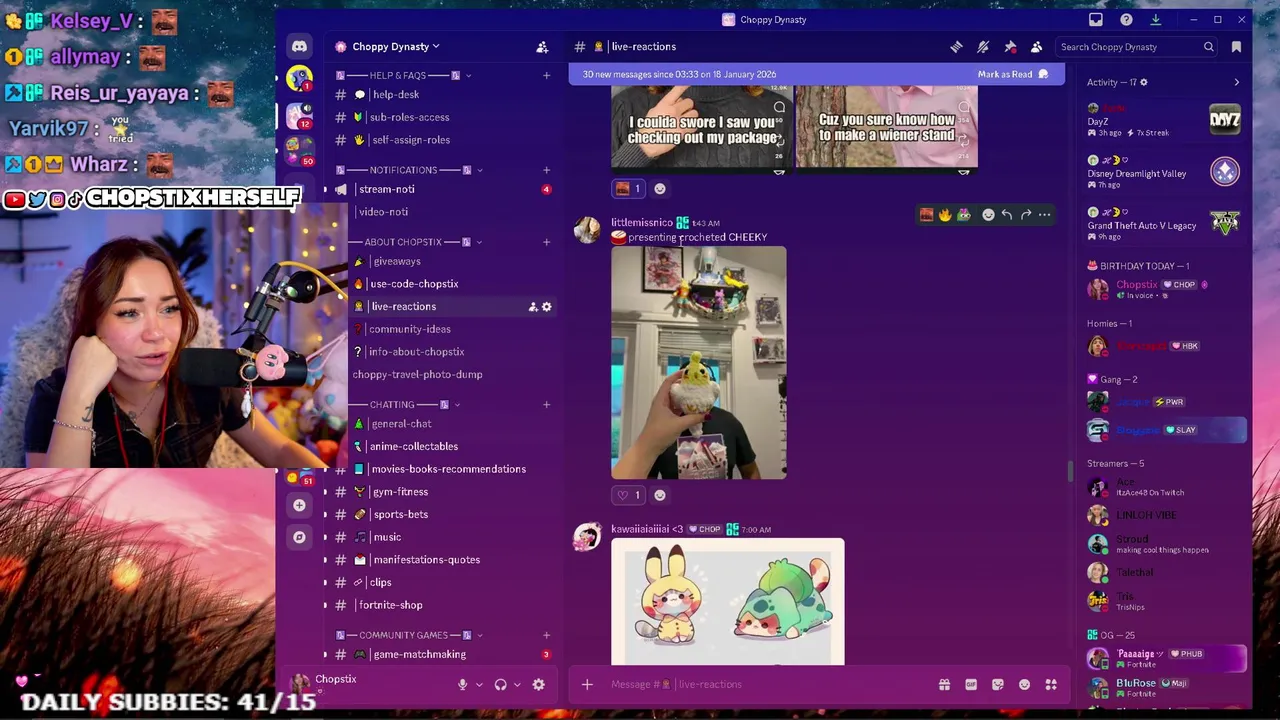Image resolution: width=1280 pixels, height=720 pixels.
Task: Open the sticker picker
Action: pos(998,684)
